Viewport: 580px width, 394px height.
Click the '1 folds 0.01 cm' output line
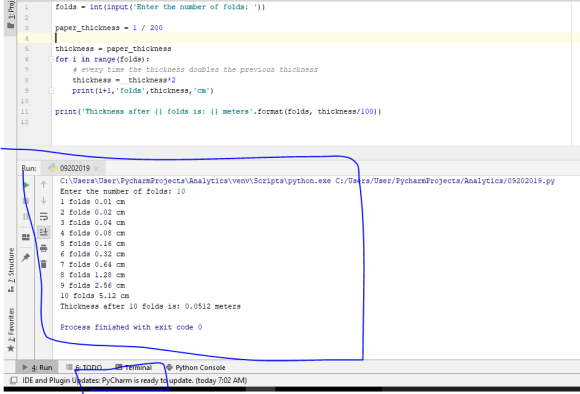[92, 202]
